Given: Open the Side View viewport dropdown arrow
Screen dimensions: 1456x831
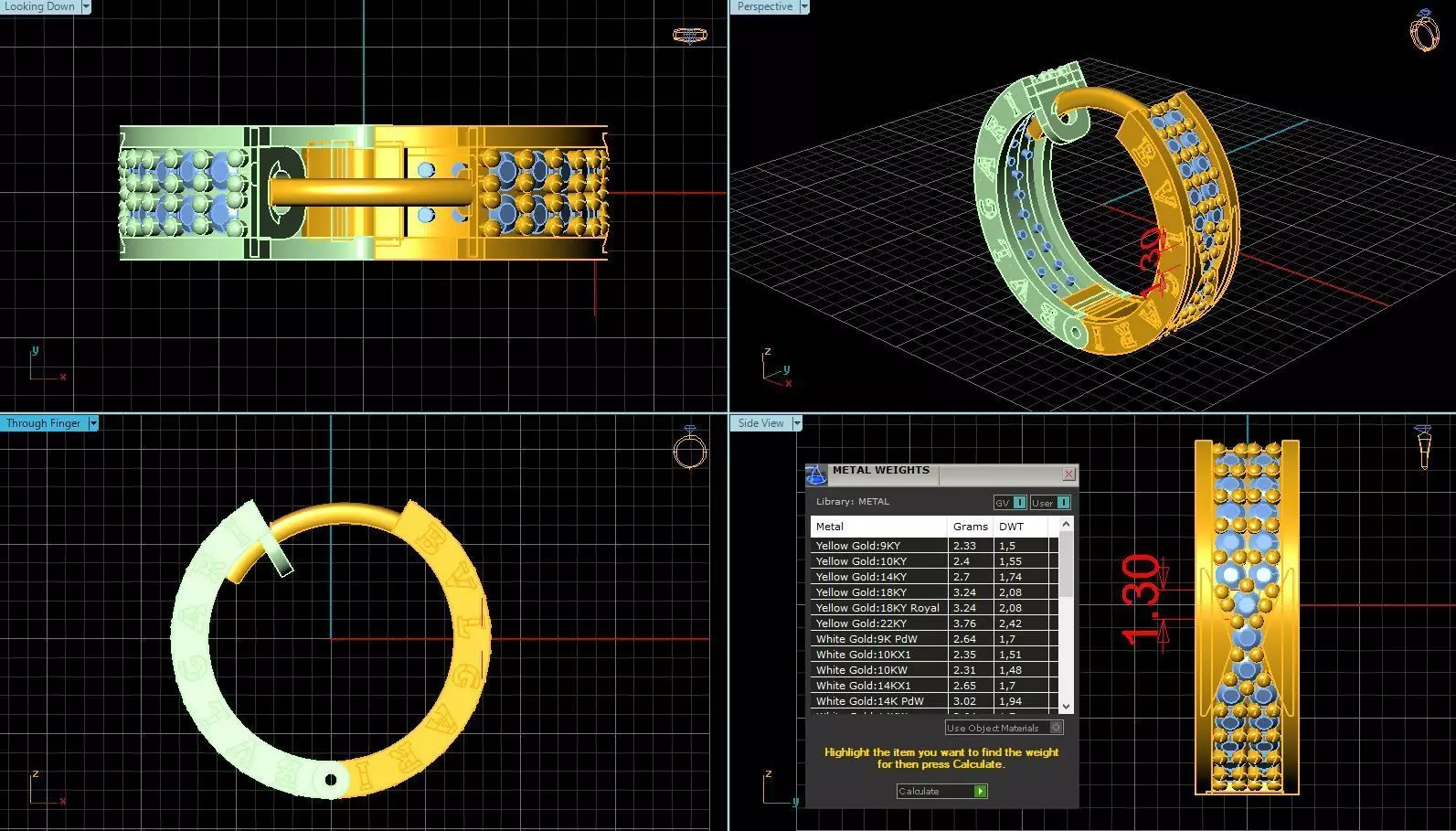Looking at the screenshot, I should tap(797, 423).
